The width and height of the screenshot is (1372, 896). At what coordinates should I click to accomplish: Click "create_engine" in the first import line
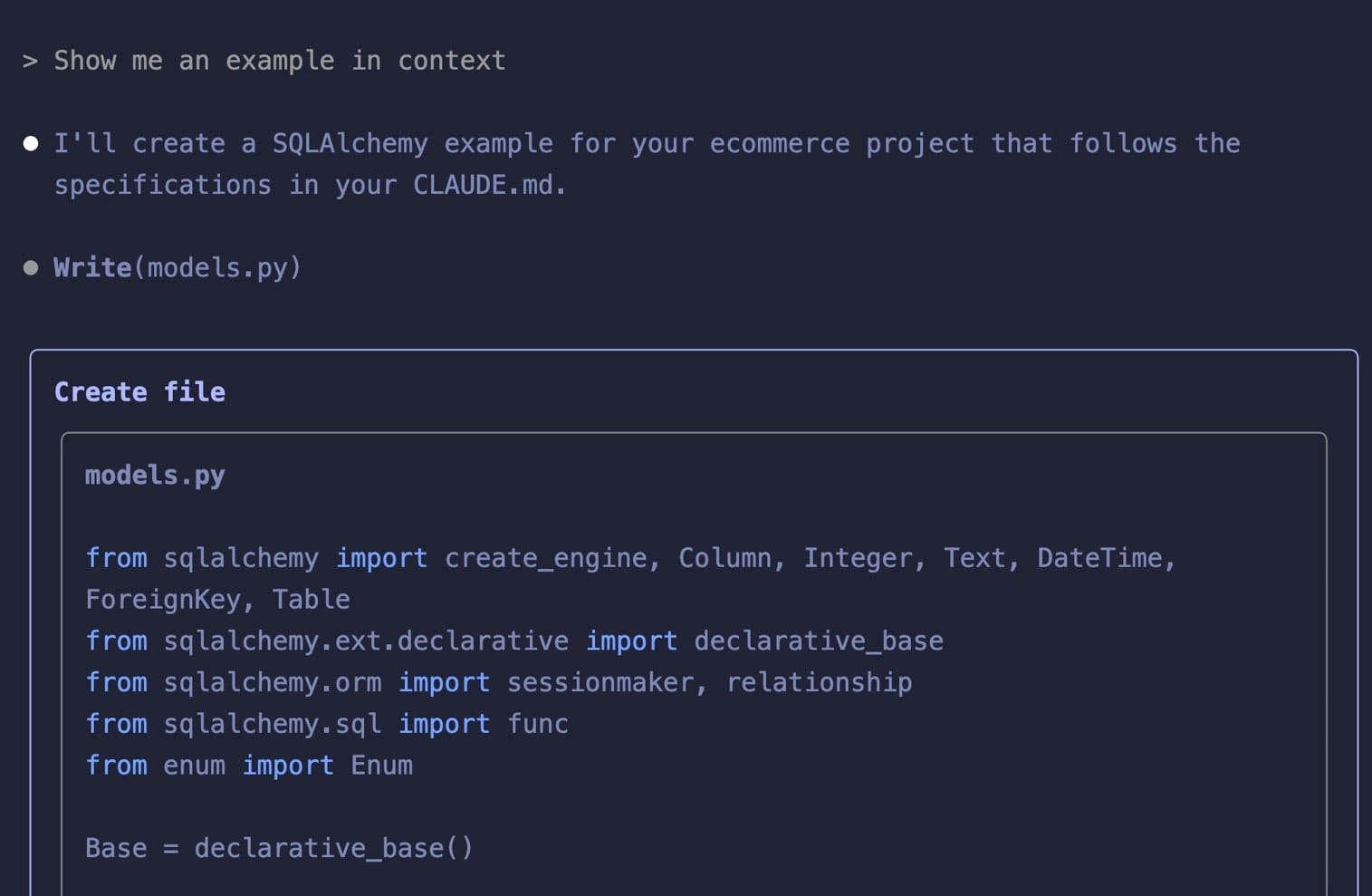click(x=546, y=558)
